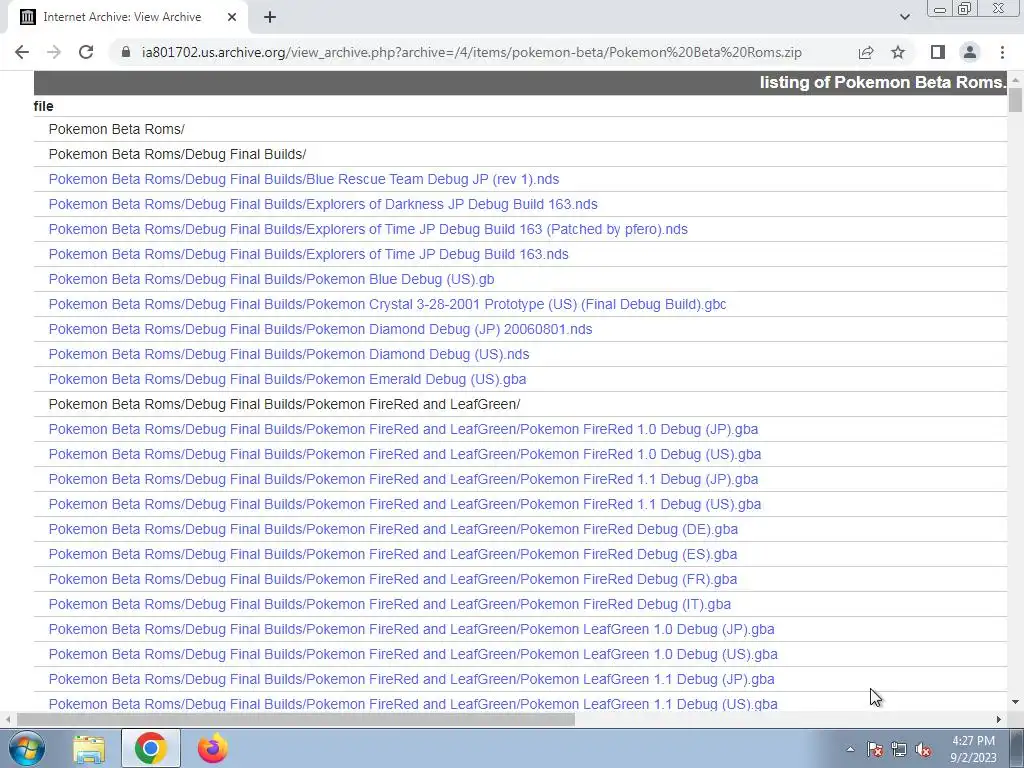The height and width of the screenshot is (768, 1024).
Task: Open the Action Center flag icon
Action: pos(874,749)
